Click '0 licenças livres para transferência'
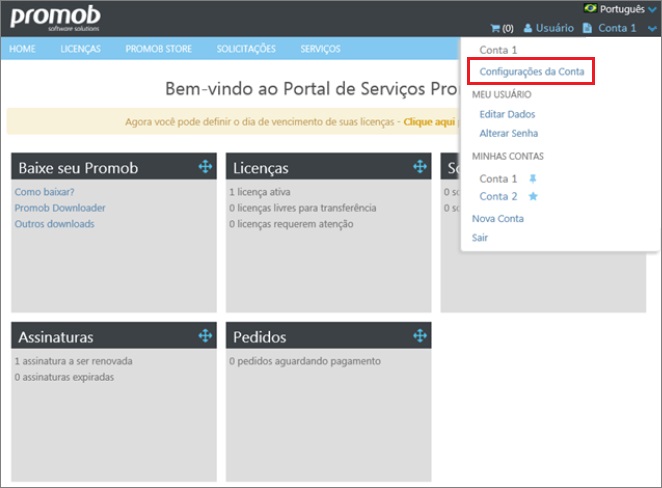This screenshot has height=488, width=662. (303, 208)
